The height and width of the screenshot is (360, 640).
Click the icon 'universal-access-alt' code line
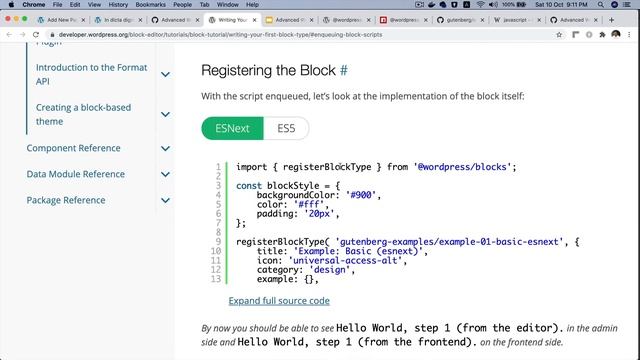(x=332, y=260)
